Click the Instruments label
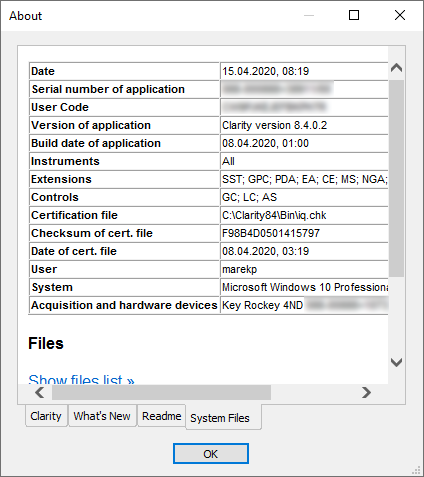Image resolution: width=424 pixels, height=477 pixels. pos(65,161)
